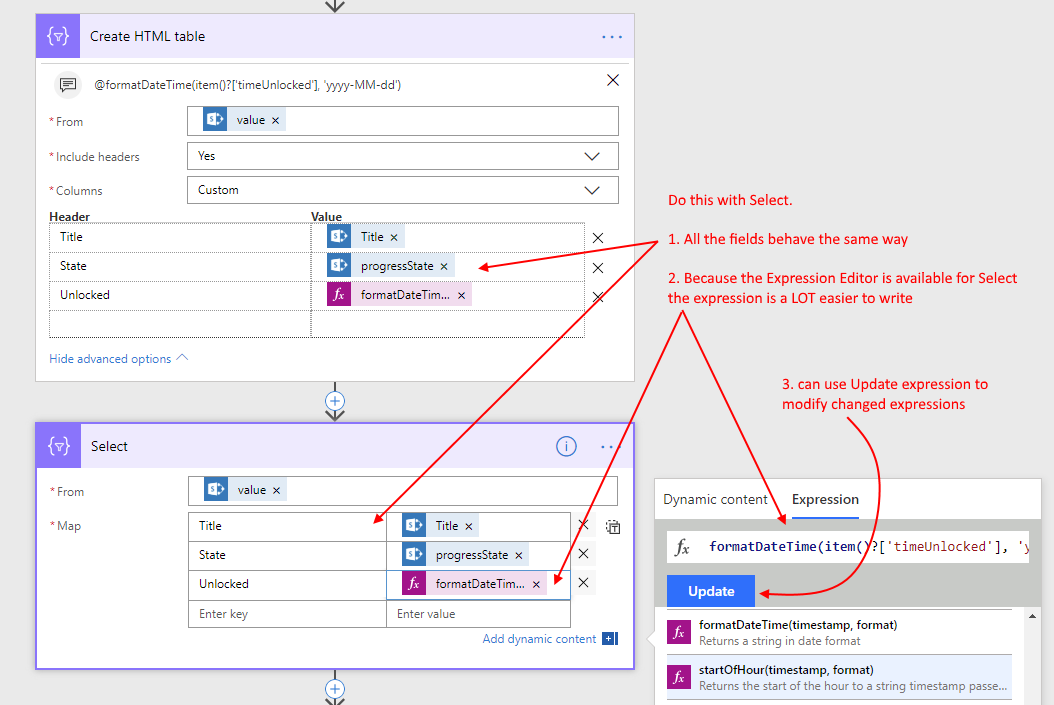Delete the Title row in HTML table
This screenshot has width=1054, height=705.
tap(598, 238)
